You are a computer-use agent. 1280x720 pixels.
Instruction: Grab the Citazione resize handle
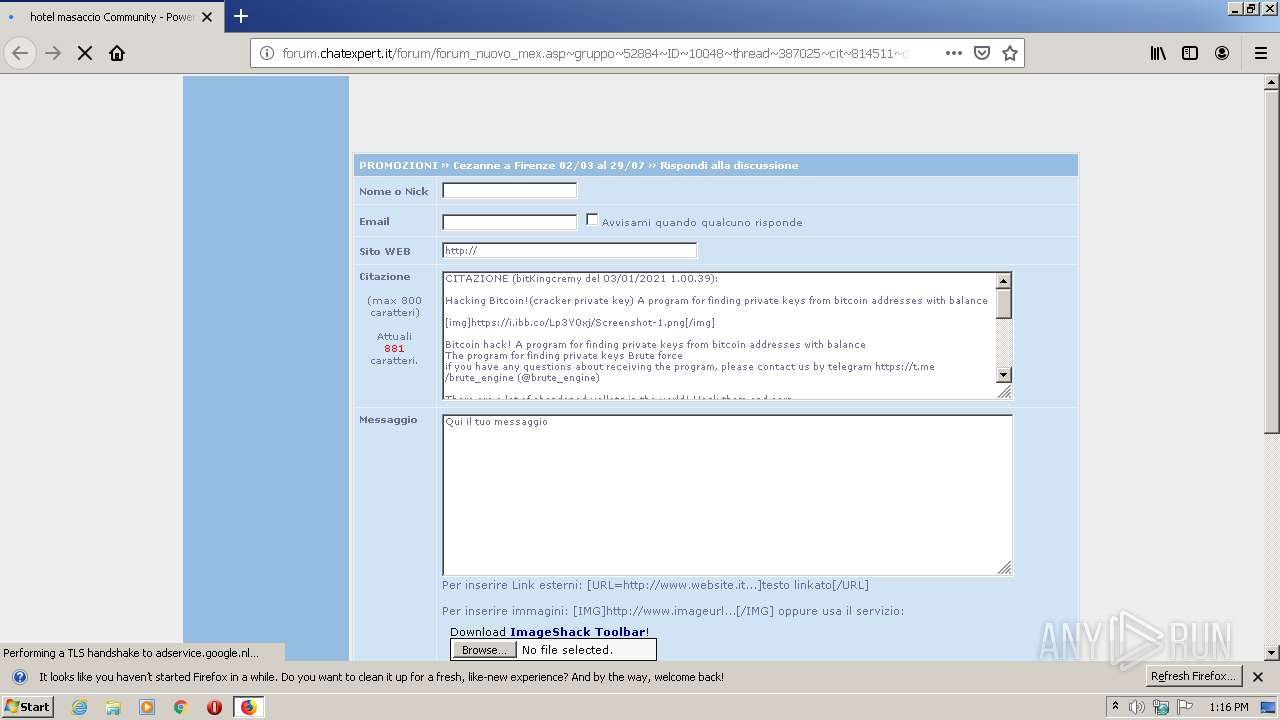pyautogui.click(x=1005, y=391)
